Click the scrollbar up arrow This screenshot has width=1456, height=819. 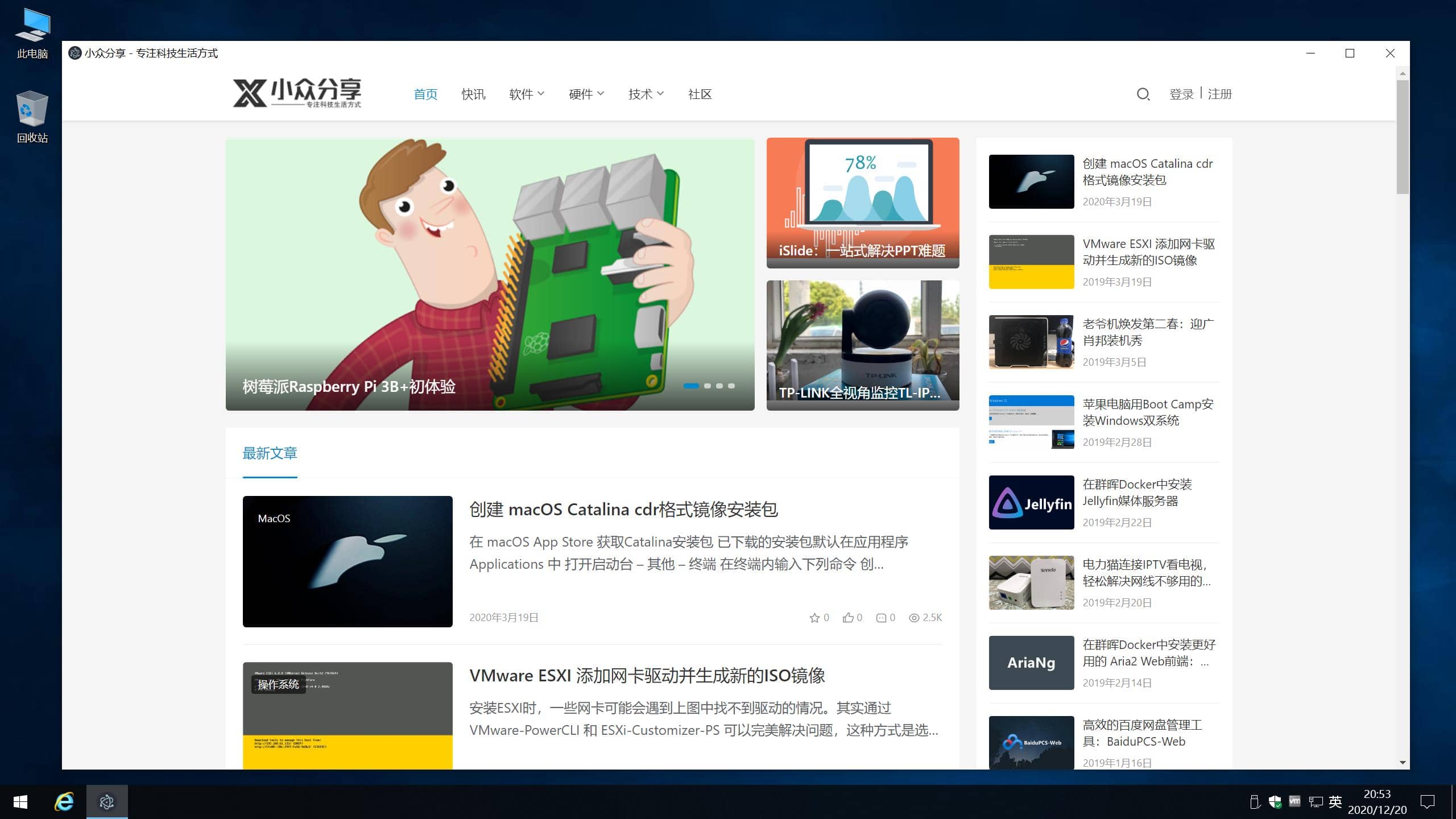pos(1403,73)
